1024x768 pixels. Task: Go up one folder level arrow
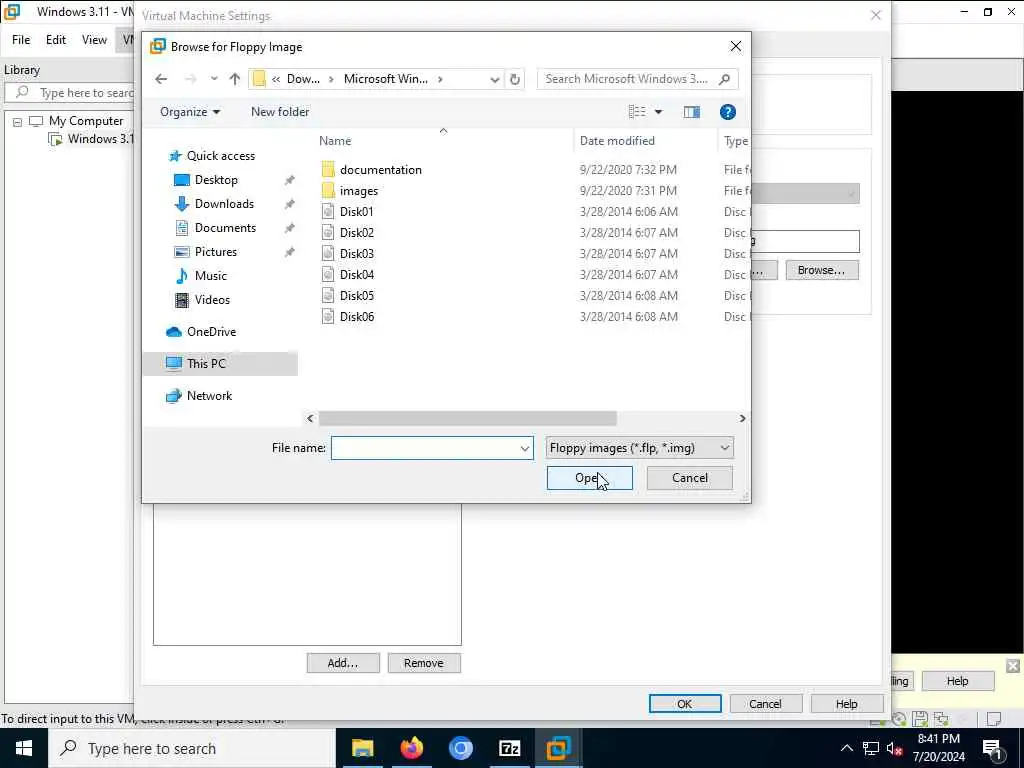pos(234,79)
